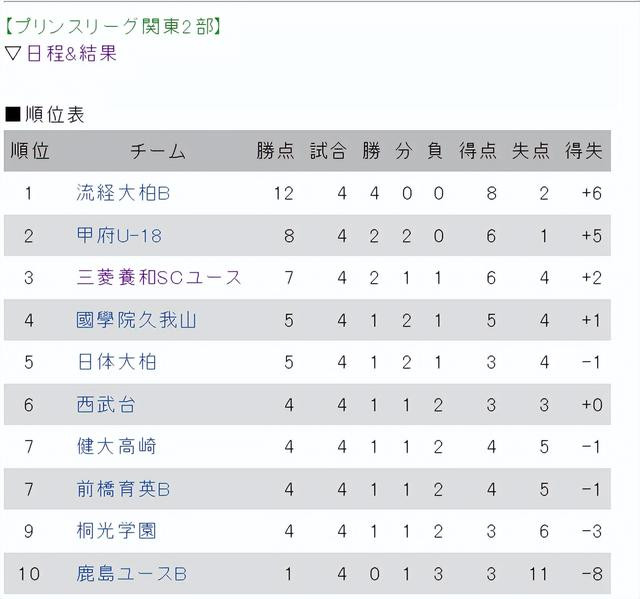This screenshot has width=640, height=599.
Task: Open the 健大高崎 team link
Action: click(x=116, y=446)
